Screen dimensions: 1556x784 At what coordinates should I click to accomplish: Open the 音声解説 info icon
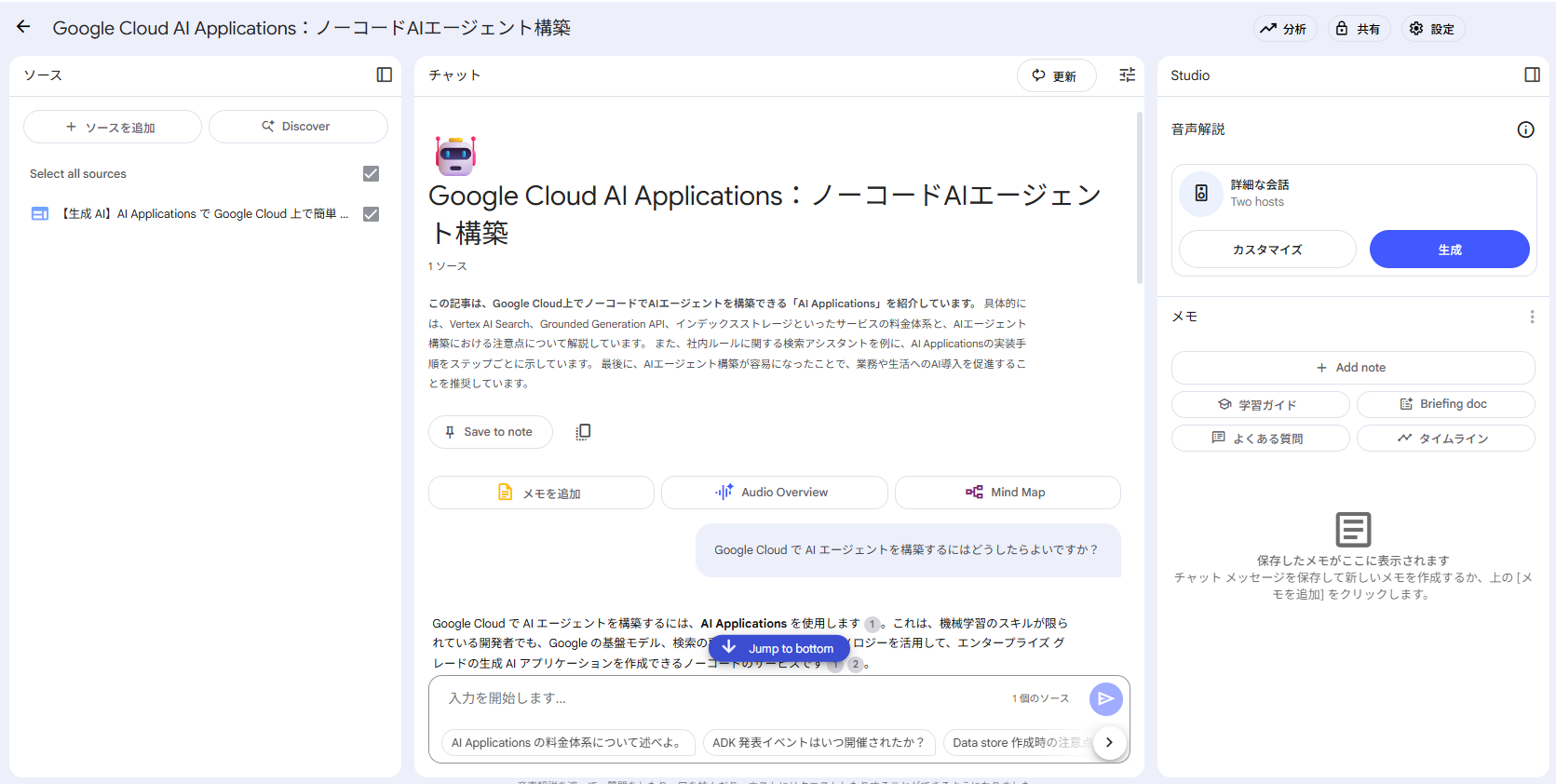1525,129
